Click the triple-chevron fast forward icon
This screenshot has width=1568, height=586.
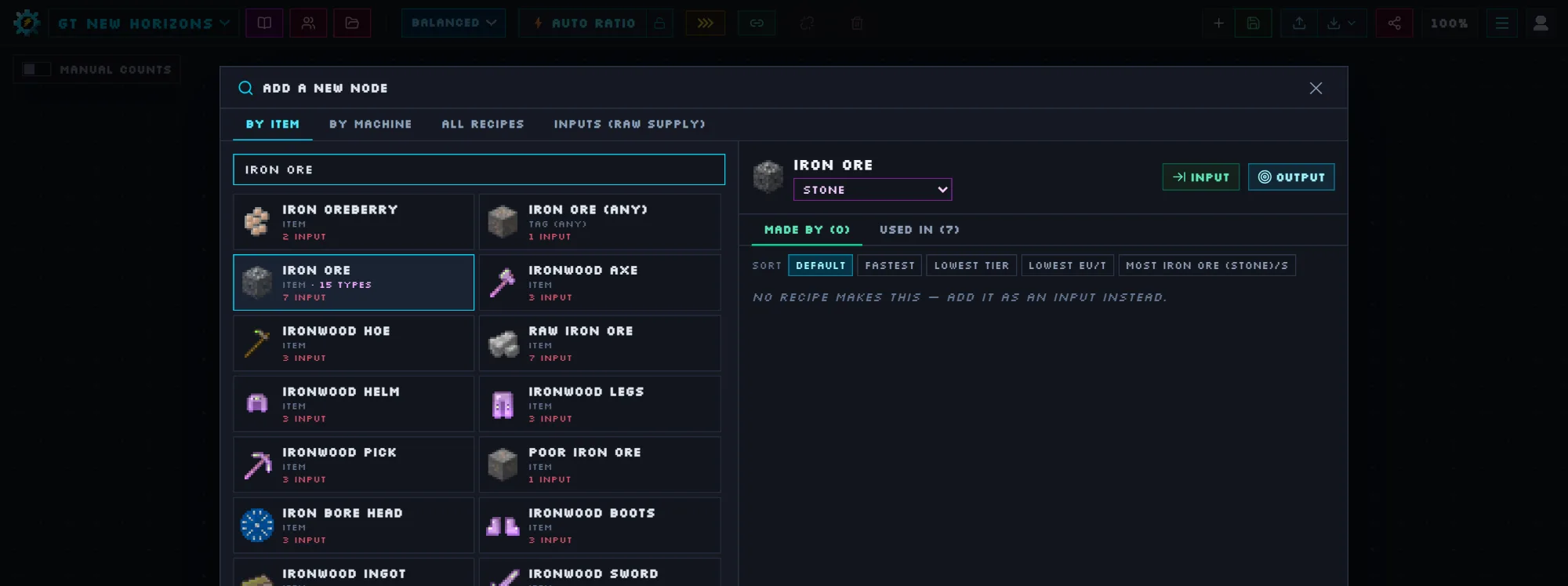706,23
